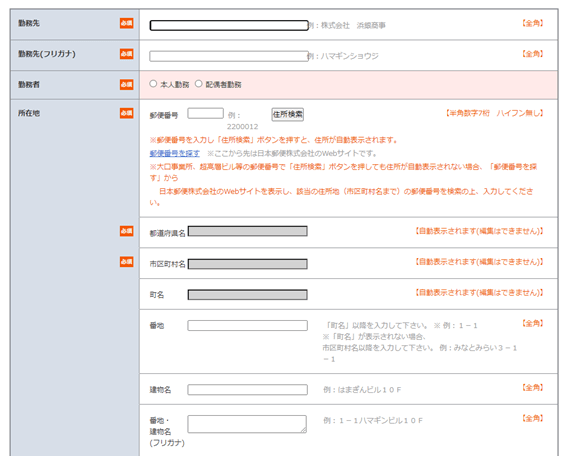This screenshot has width=567, height=456.
Task: Click the 必須 badge next to 勤務先
Action: click(127, 23)
